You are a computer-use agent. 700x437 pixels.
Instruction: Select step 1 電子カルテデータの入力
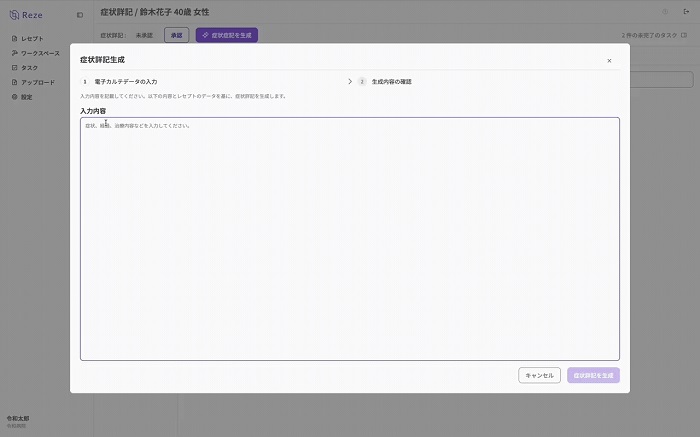coord(125,81)
